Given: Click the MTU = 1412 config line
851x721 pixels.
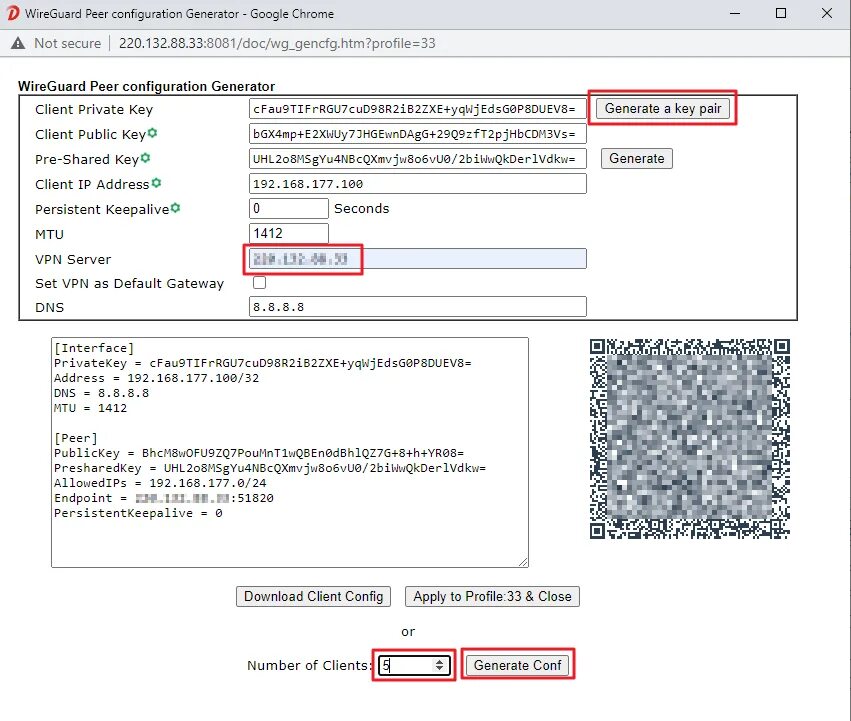Looking at the screenshot, I should pos(90,408).
